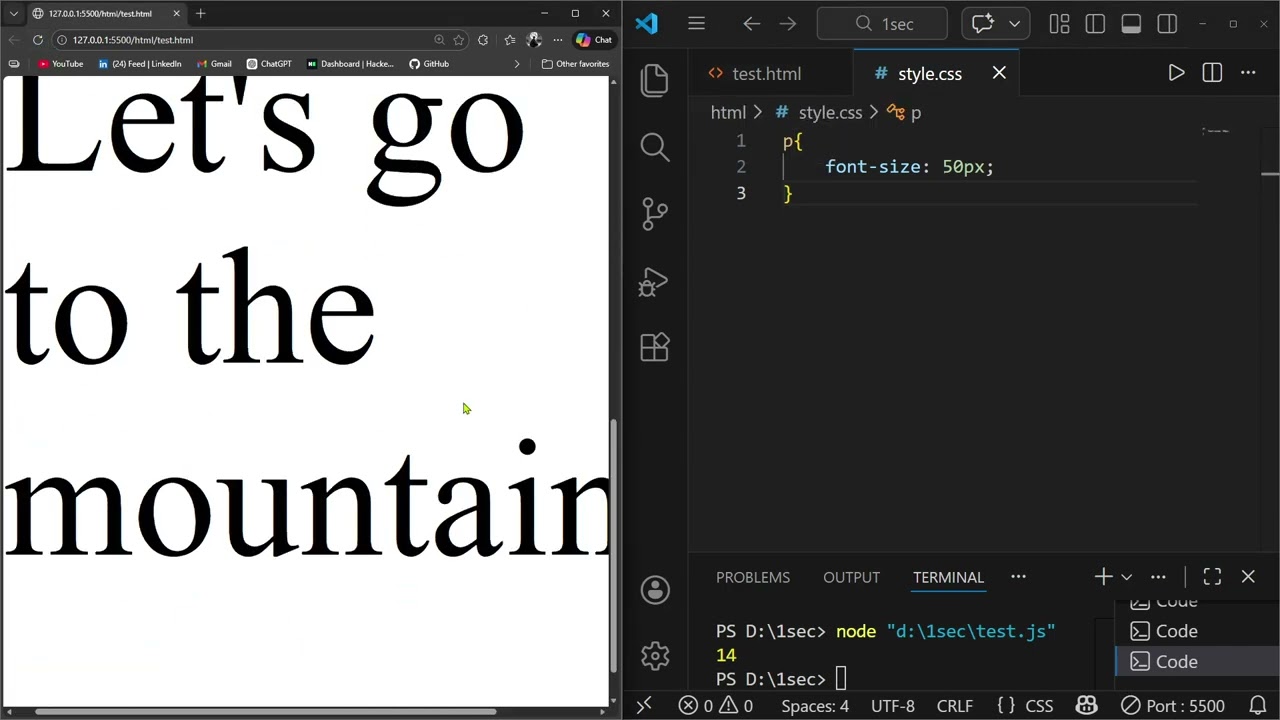Run the file with the play icon

click(x=1176, y=73)
